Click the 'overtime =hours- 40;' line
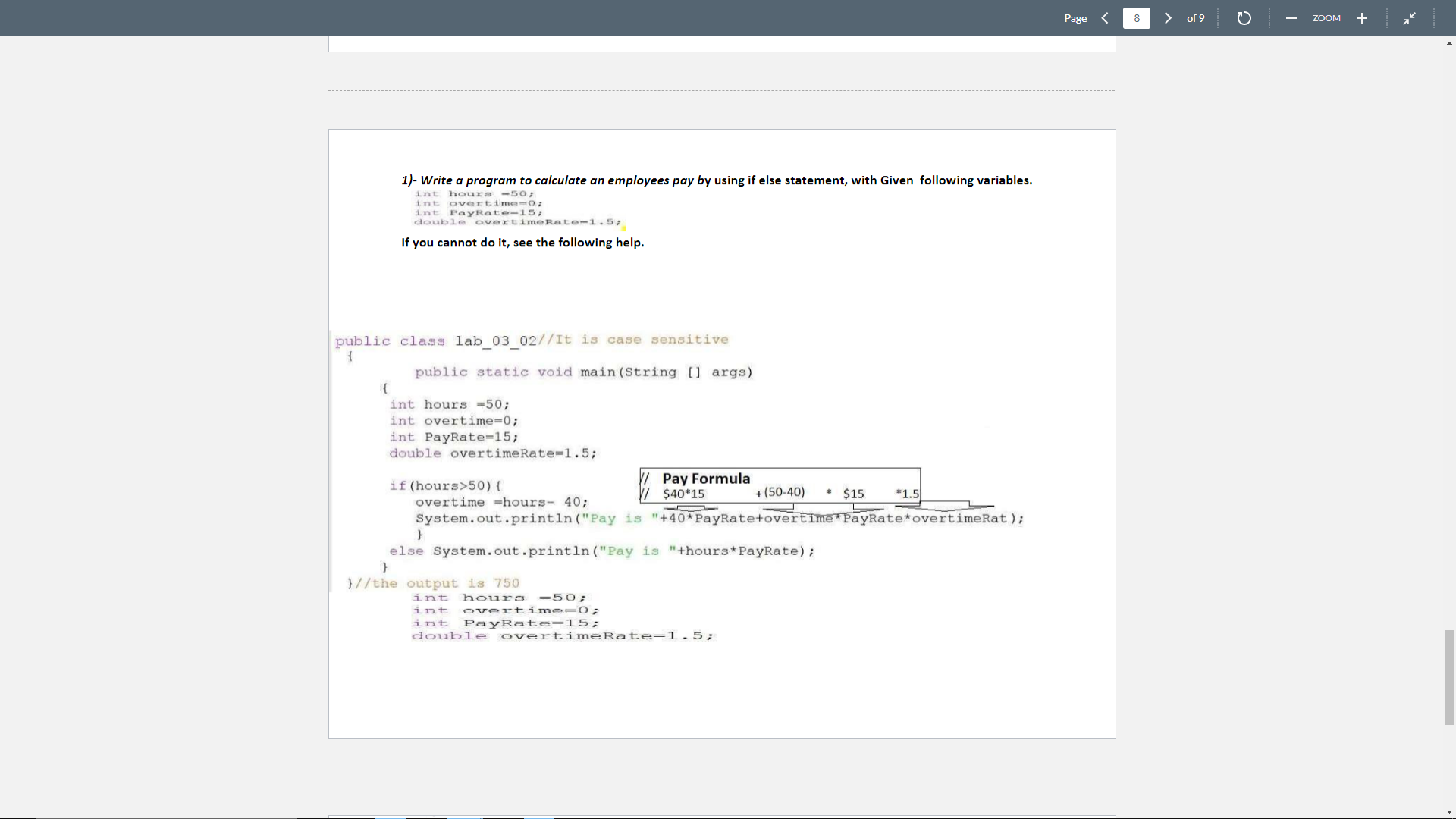The height and width of the screenshot is (819, 1456). click(x=501, y=502)
